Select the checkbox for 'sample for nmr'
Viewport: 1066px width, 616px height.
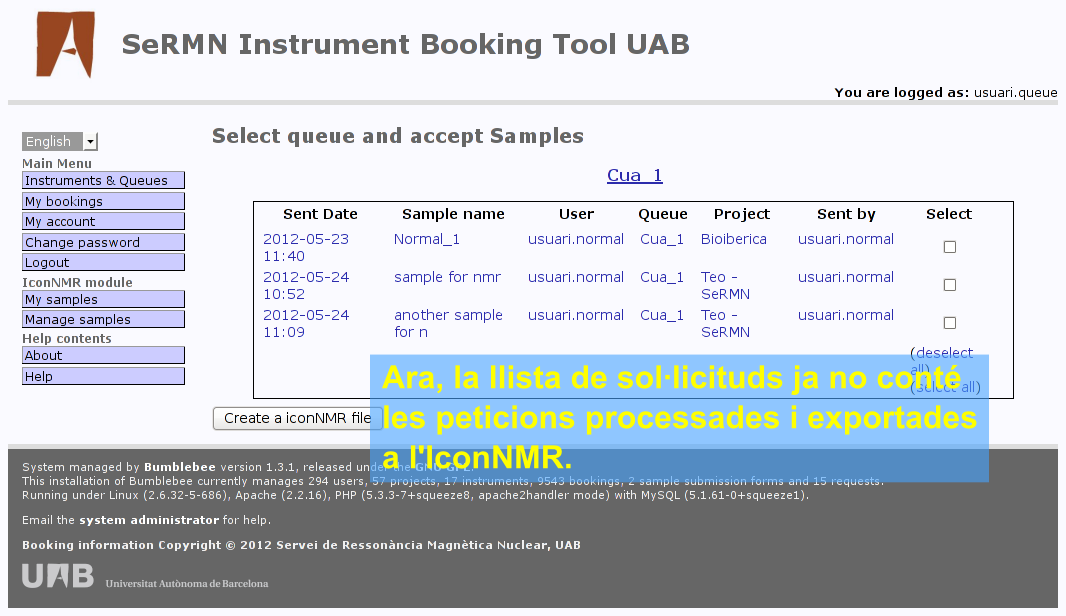point(950,285)
